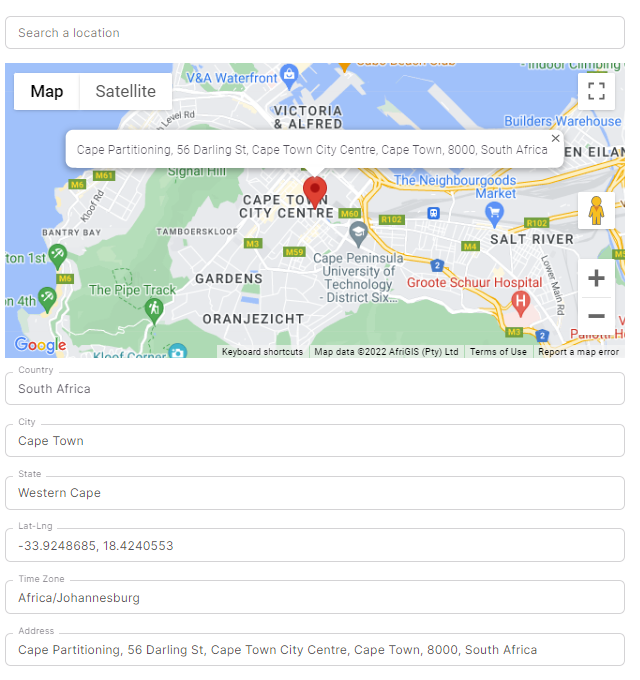Switch to Map view tab
The height and width of the screenshot is (680, 640).
point(47,92)
